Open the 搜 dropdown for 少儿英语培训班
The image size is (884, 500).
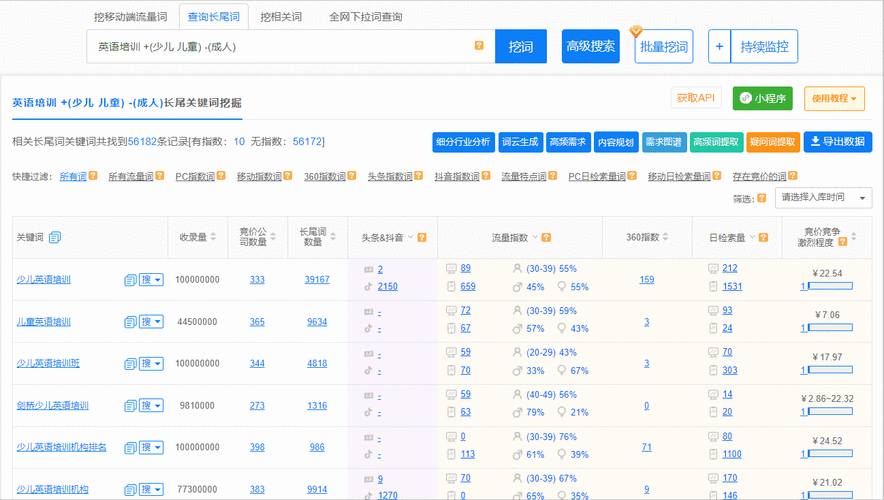click(151, 364)
